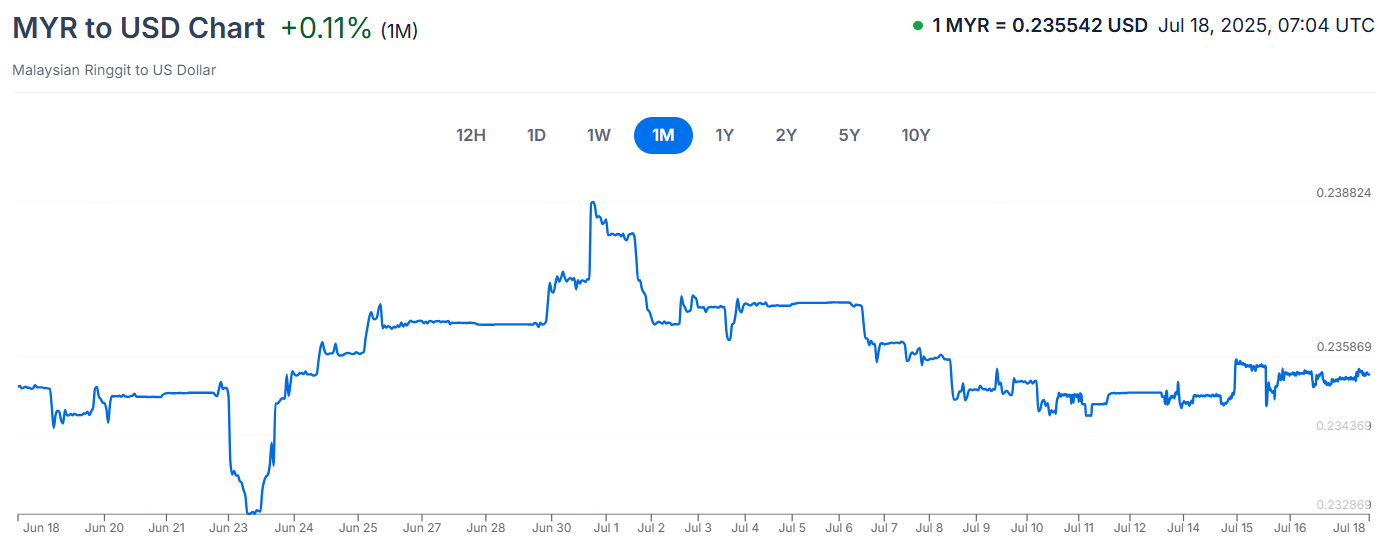Select the 1D time range

click(x=536, y=135)
